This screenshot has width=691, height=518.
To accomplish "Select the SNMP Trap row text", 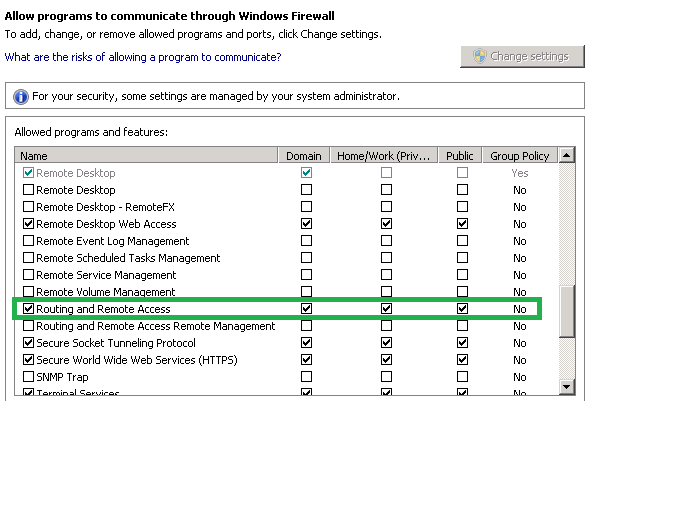I will [62, 377].
